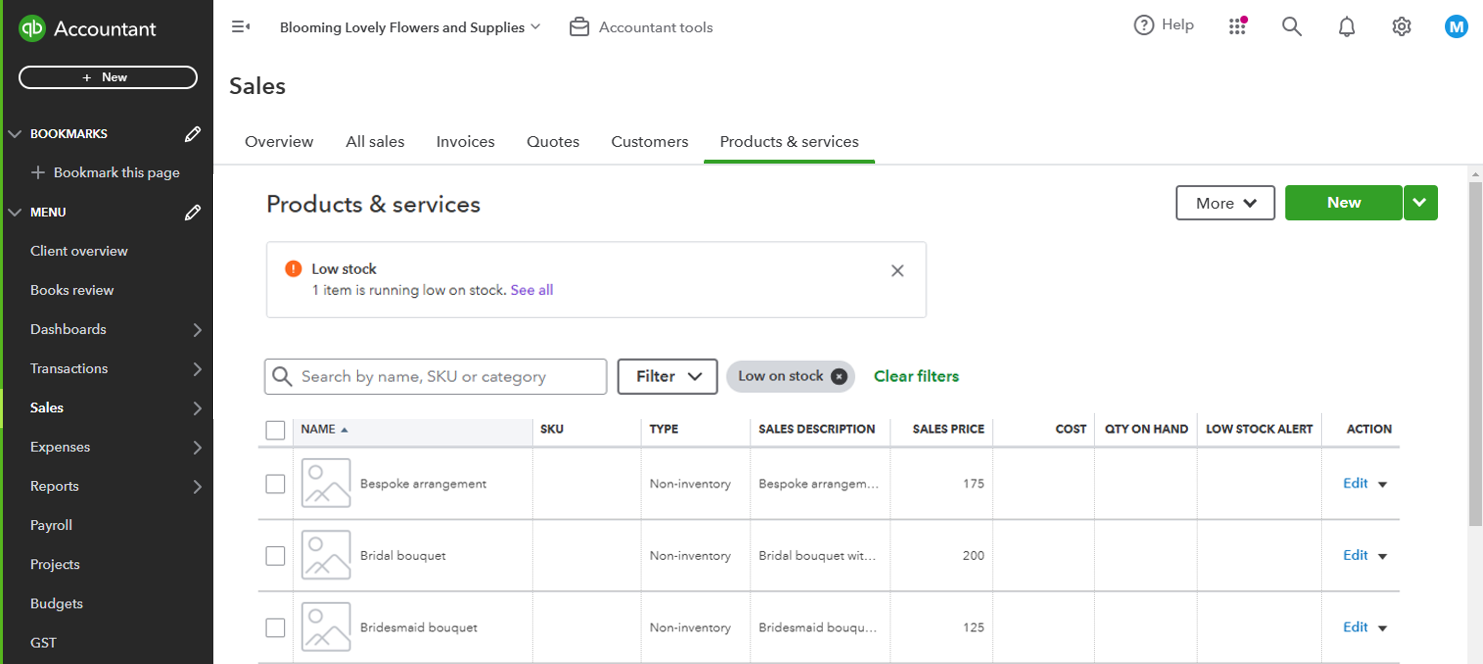Go to the Customers tab
This screenshot has width=1483, height=664.
tap(649, 142)
